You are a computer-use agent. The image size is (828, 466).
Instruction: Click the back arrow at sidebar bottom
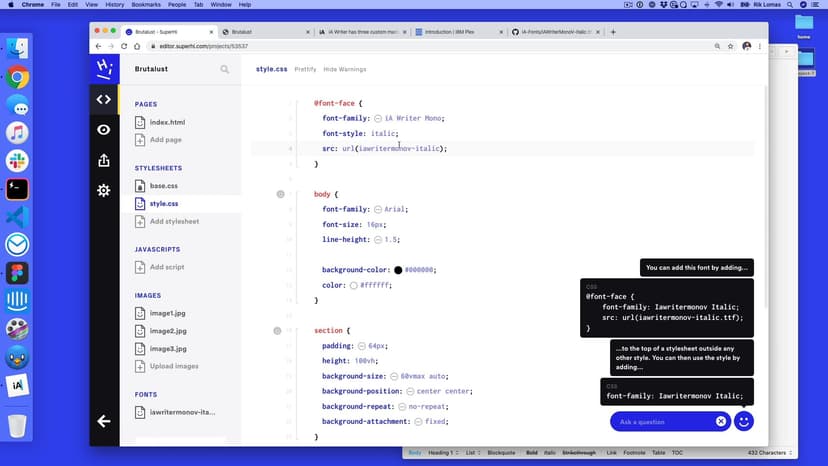[x=104, y=421]
